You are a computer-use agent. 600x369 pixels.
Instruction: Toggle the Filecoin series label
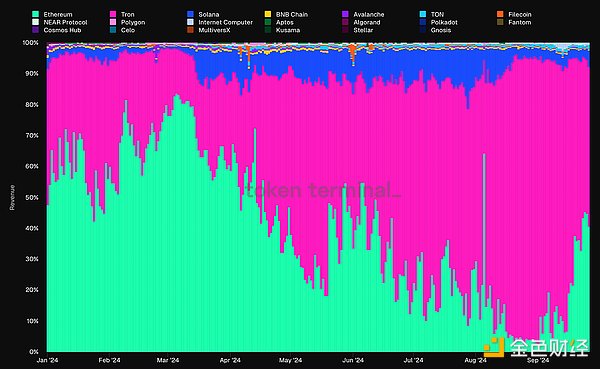click(x=520, y=15)
